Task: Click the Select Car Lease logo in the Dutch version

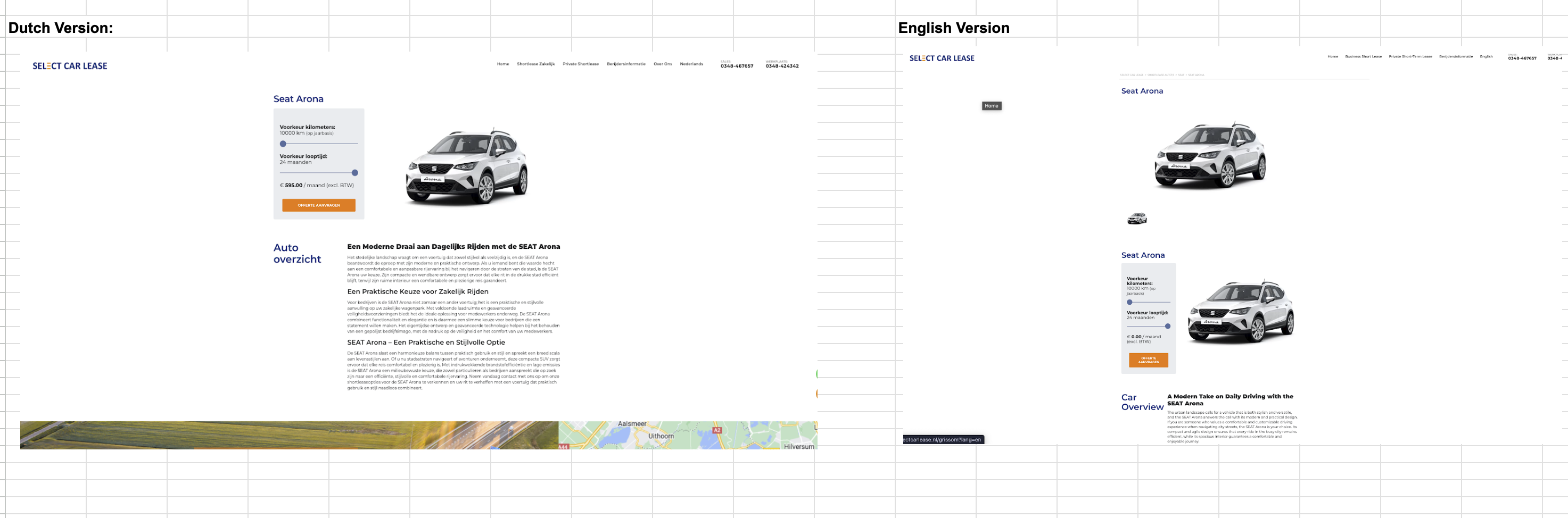Action: pos(70,66)
